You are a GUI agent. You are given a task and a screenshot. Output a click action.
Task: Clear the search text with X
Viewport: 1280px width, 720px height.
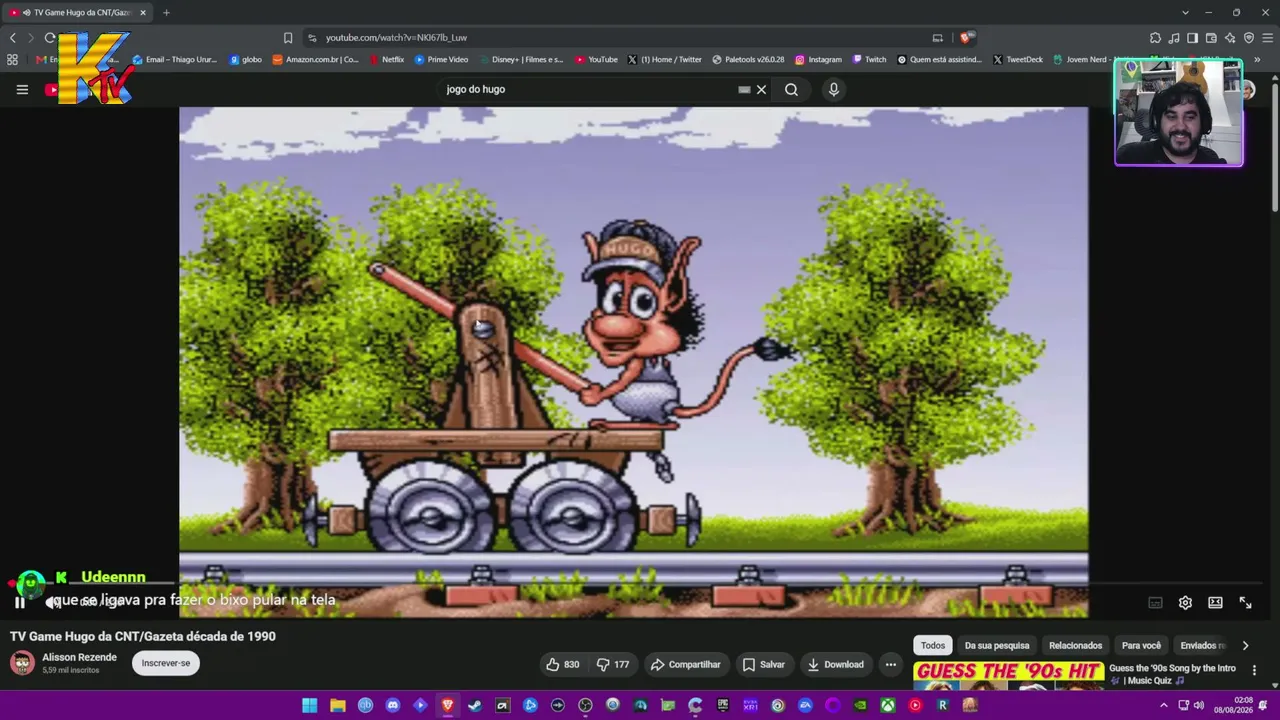point(761,89)
